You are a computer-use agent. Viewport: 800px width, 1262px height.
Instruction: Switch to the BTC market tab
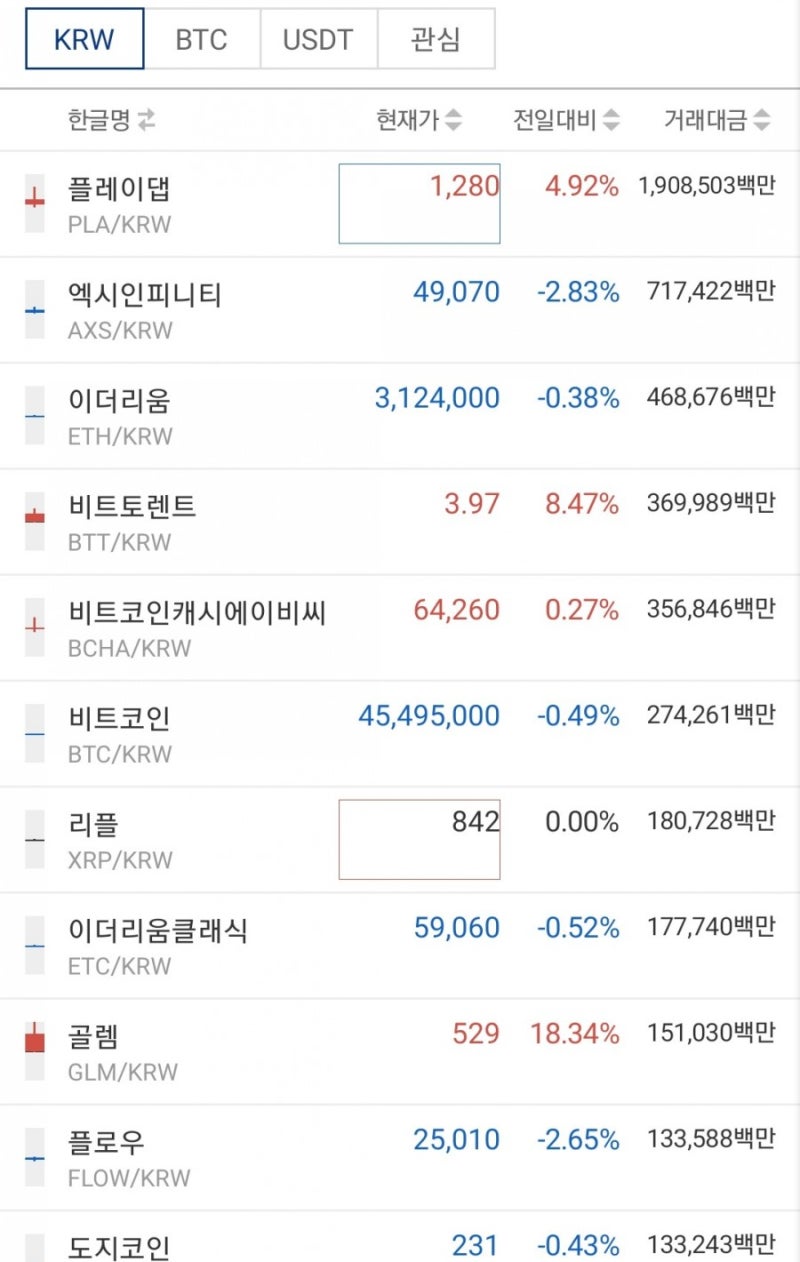(202, 39)
